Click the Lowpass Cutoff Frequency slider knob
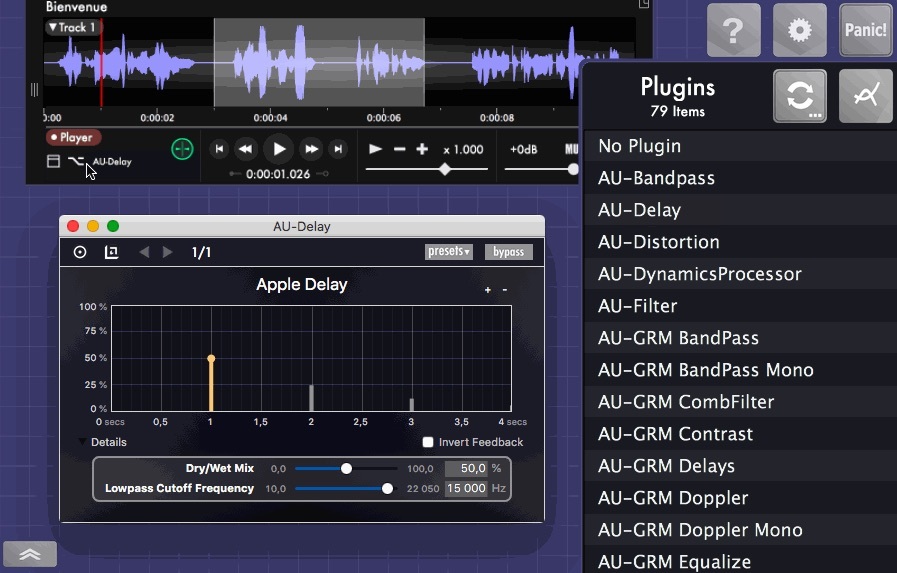 pos(387,488)
